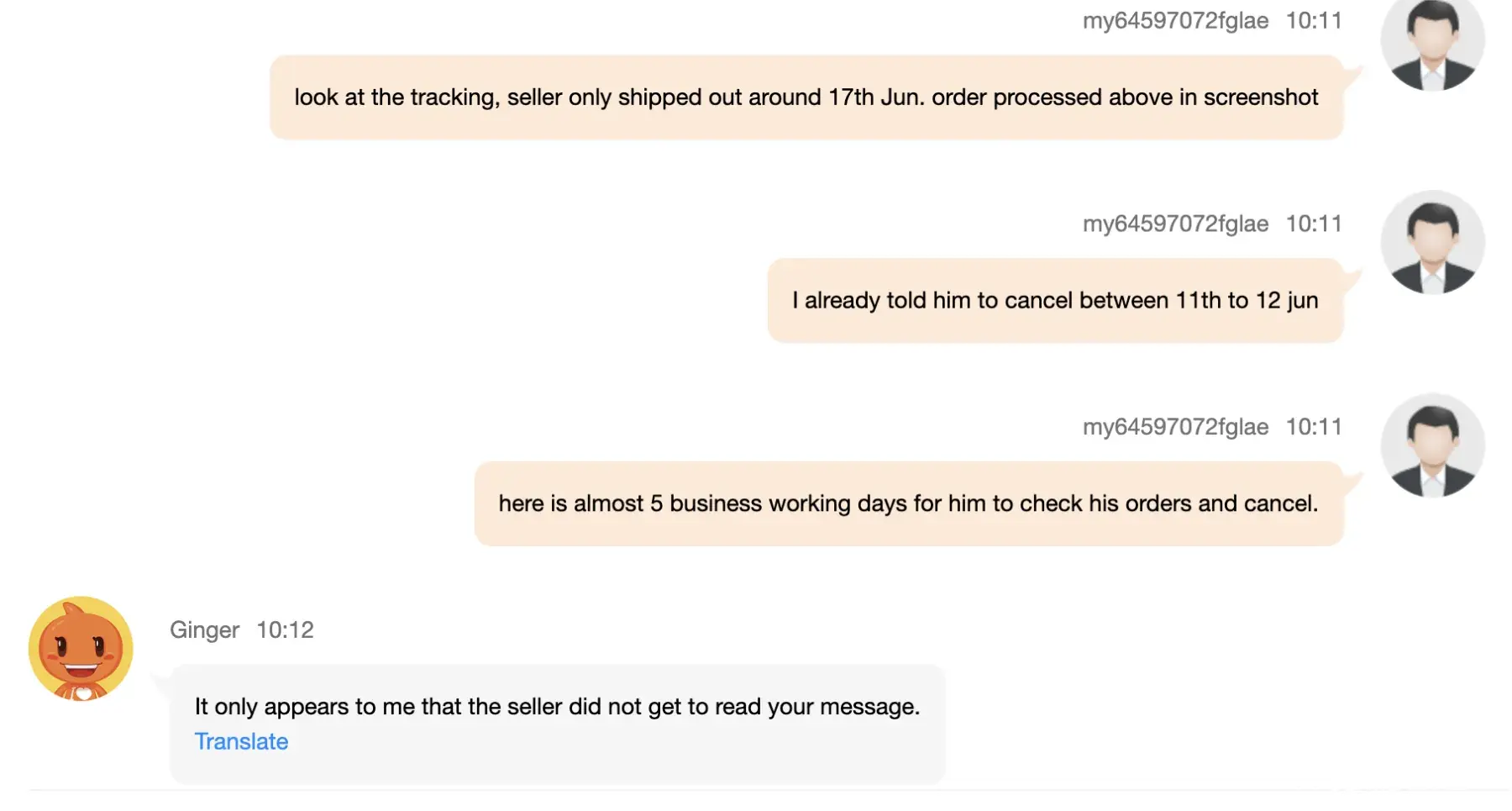The image size is (1512, 811).
Task: Click the Translate link under Ginger's message
Action: point(241,741)
